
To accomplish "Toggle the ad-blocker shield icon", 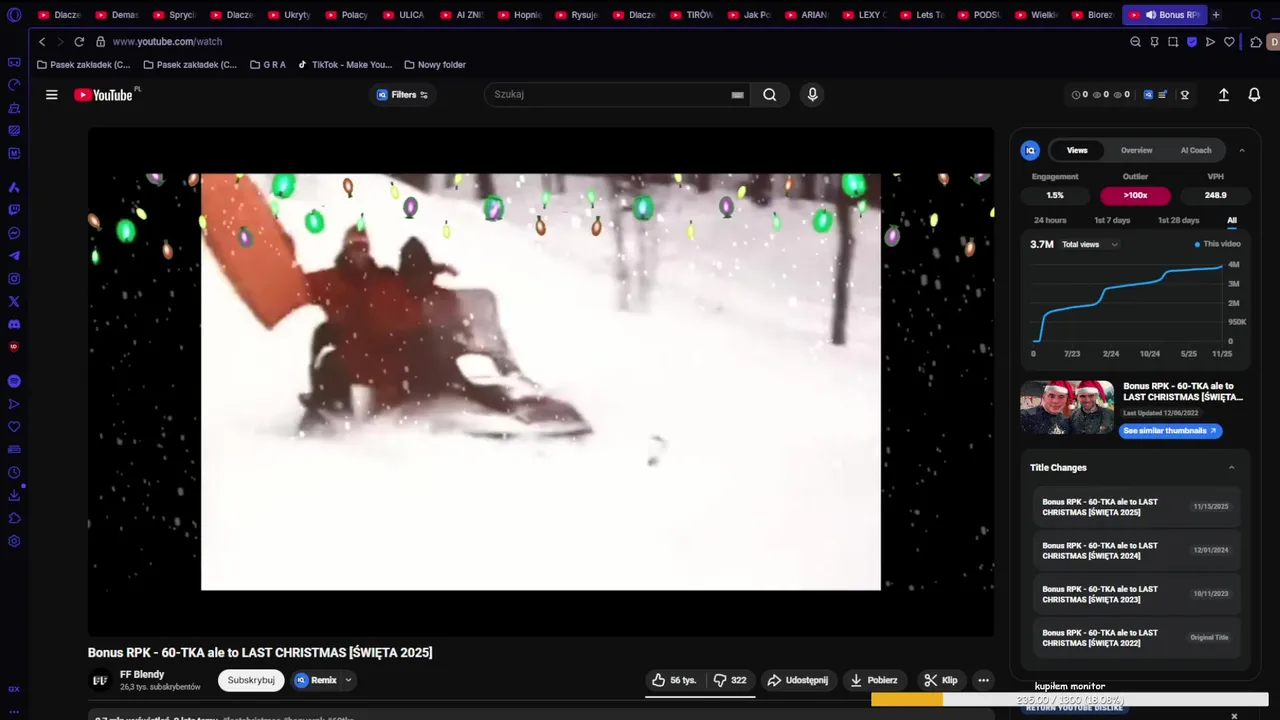I will (1192, 42).
